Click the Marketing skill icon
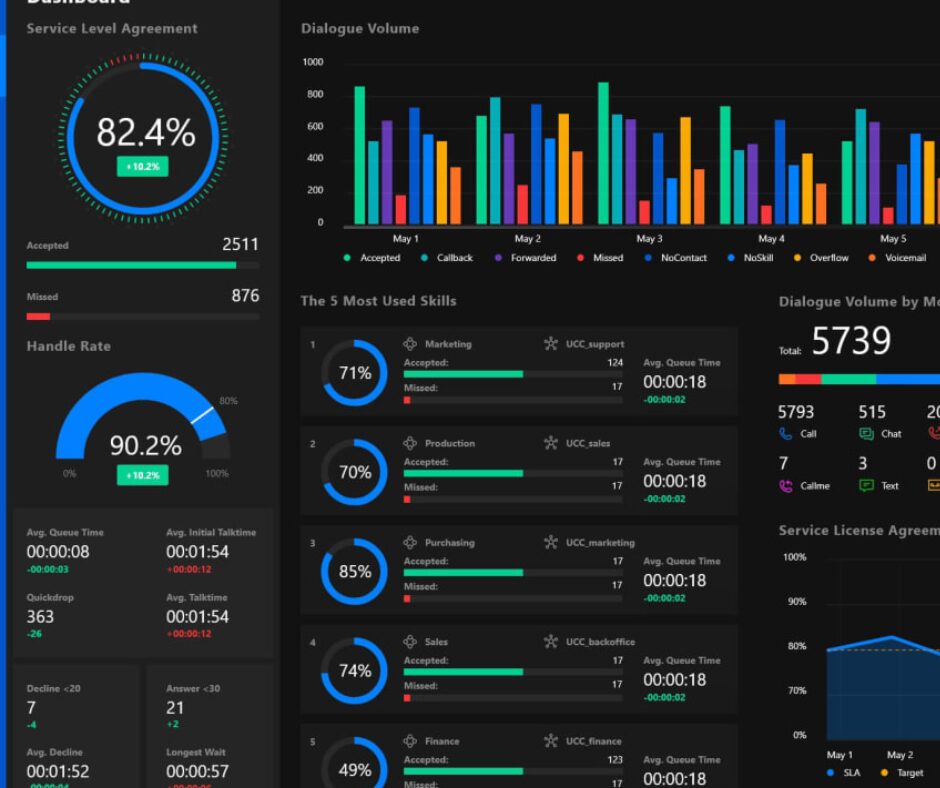The height and width of the screenshot is (788, 940). point(410,344)
